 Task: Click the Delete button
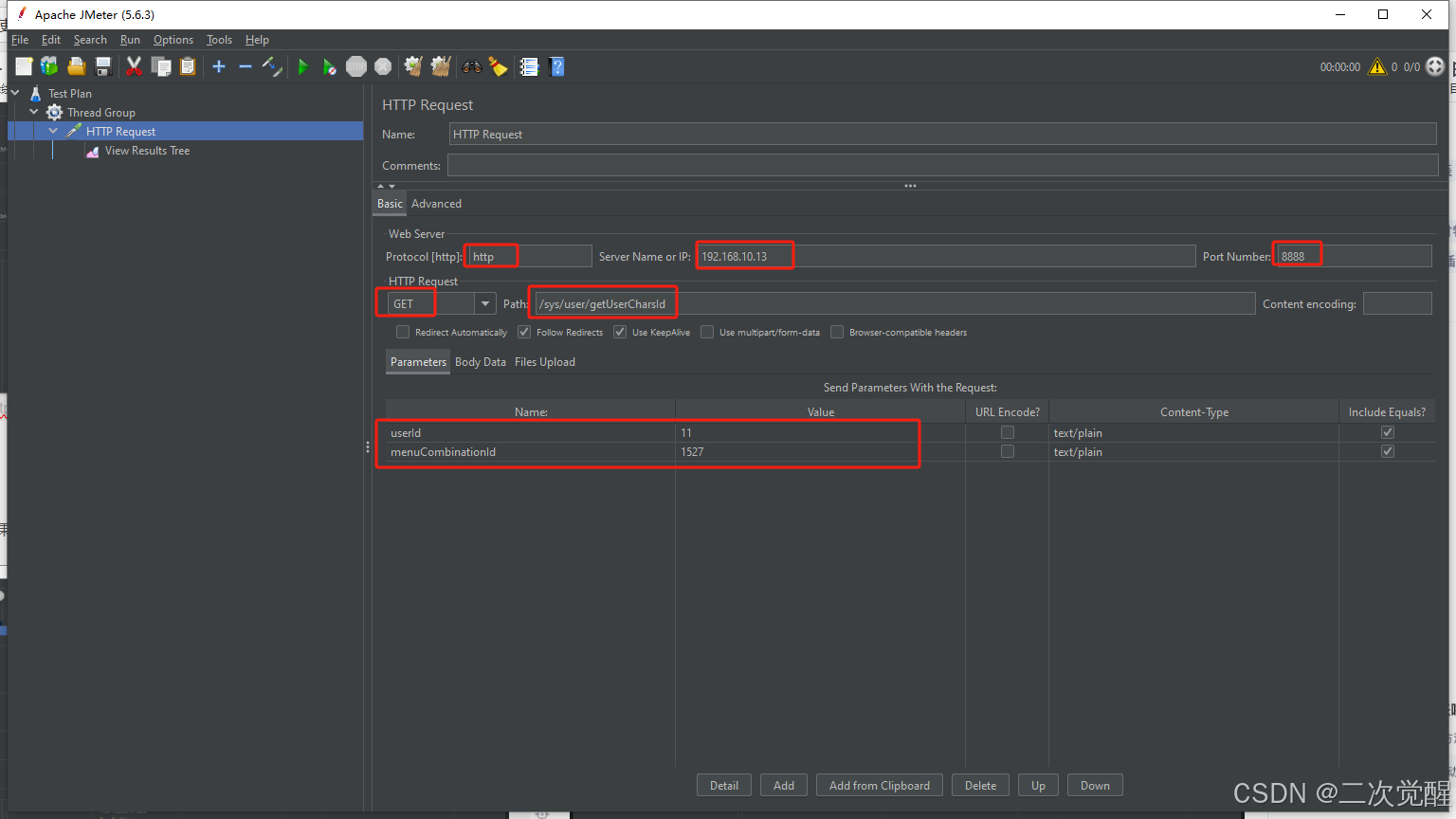[x=980, y=785]
